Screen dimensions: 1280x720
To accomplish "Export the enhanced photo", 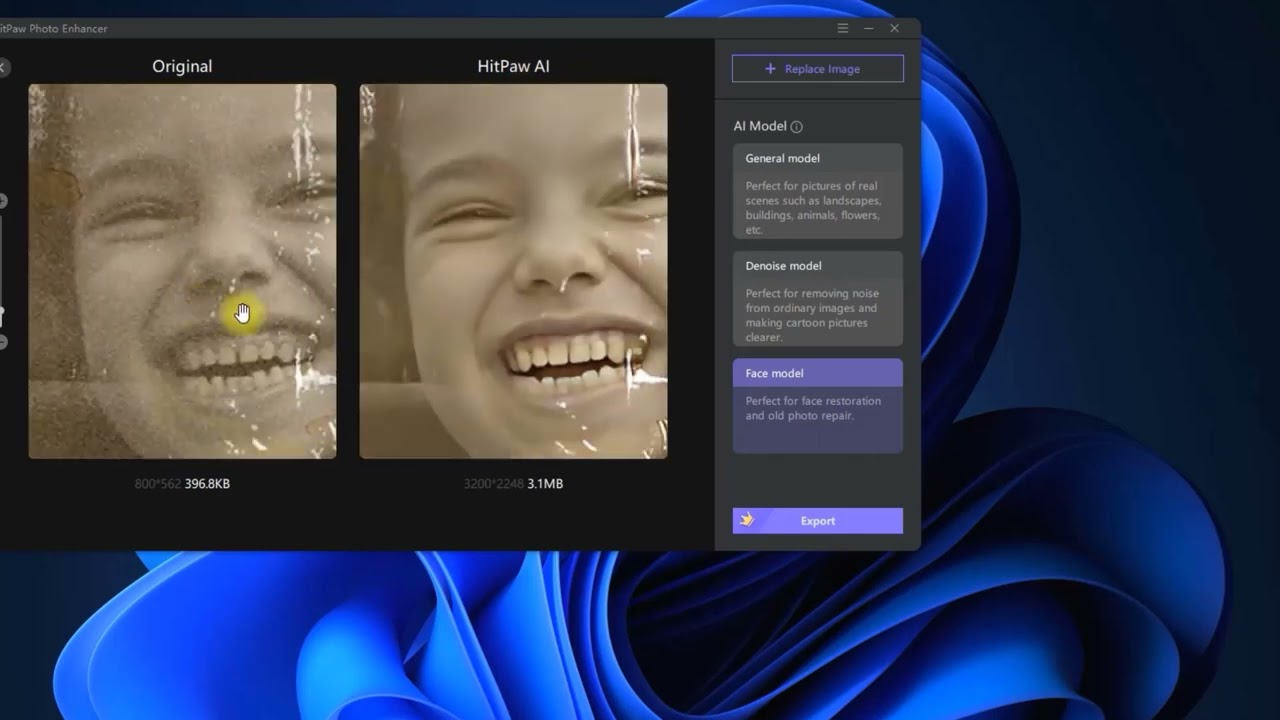I will [817, 521].
